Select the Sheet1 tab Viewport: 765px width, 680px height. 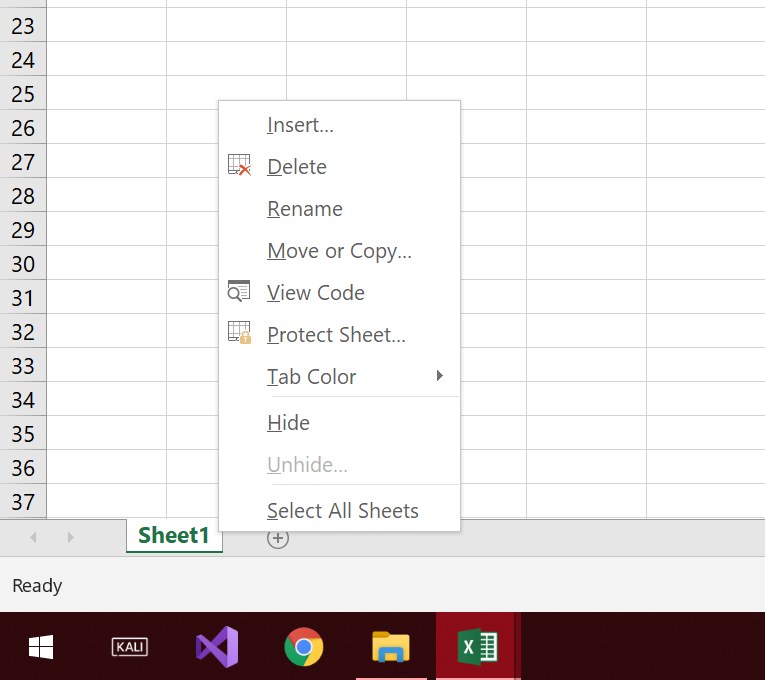[174, 536]
